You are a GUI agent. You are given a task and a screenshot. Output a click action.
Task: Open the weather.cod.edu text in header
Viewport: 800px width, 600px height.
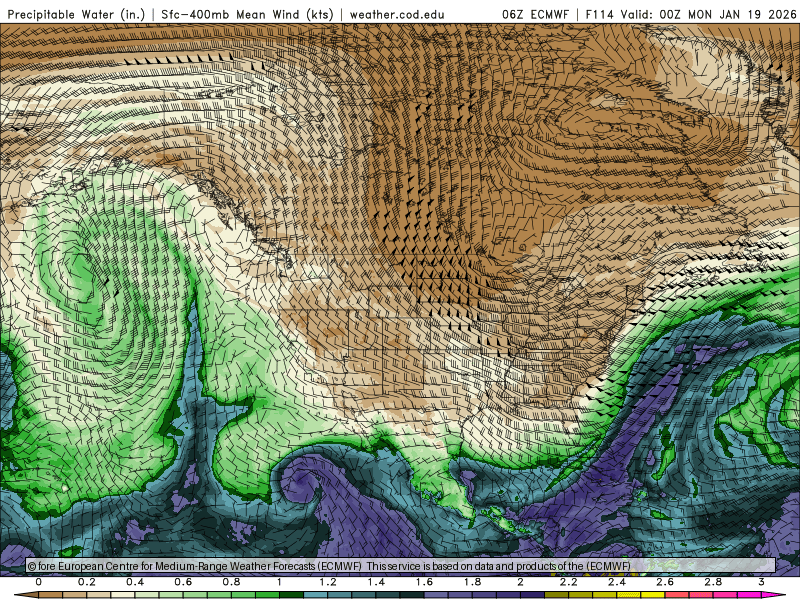(397, 14)
